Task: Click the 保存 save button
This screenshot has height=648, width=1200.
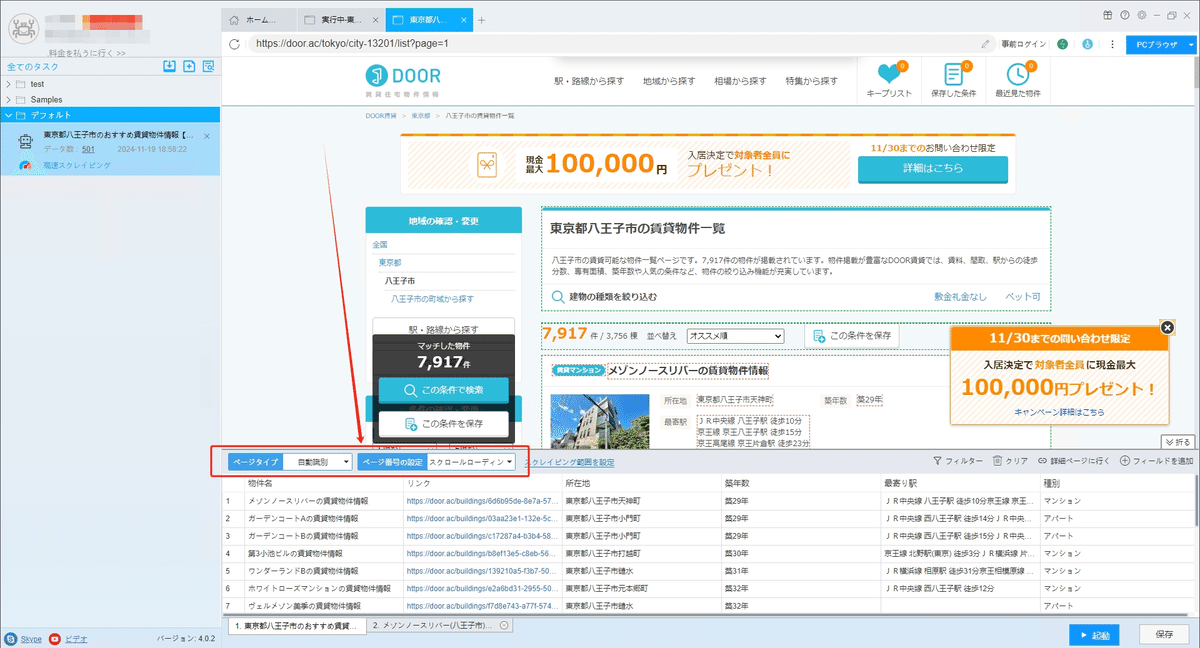Action: [1163, 635]
